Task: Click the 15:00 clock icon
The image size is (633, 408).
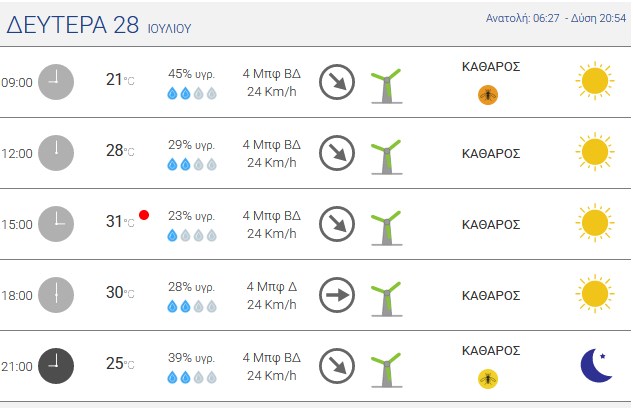Action: point(56,224)
